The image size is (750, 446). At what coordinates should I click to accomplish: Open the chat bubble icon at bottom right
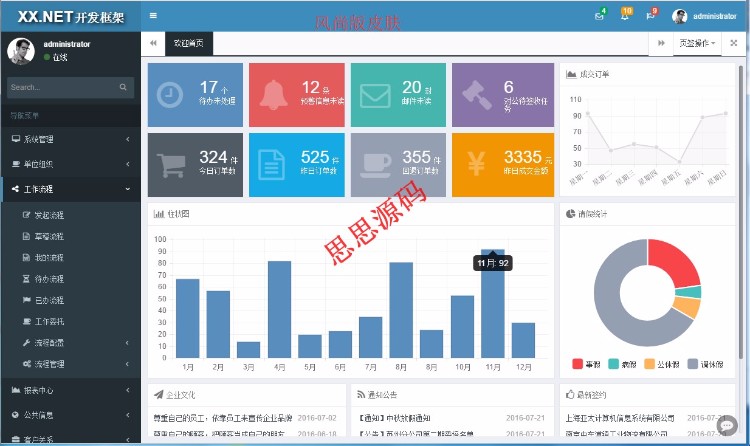[728, 426]
